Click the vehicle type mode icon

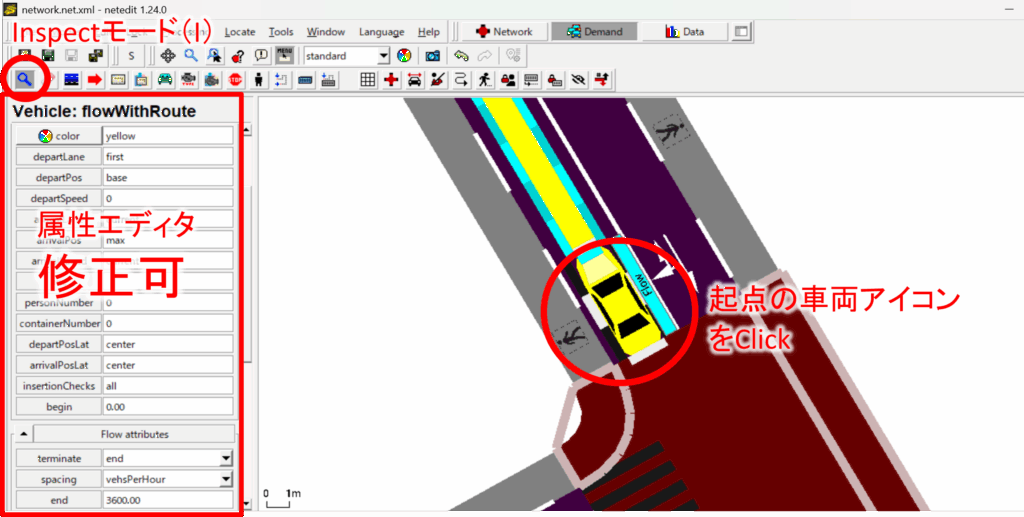(x=188, y=79)
